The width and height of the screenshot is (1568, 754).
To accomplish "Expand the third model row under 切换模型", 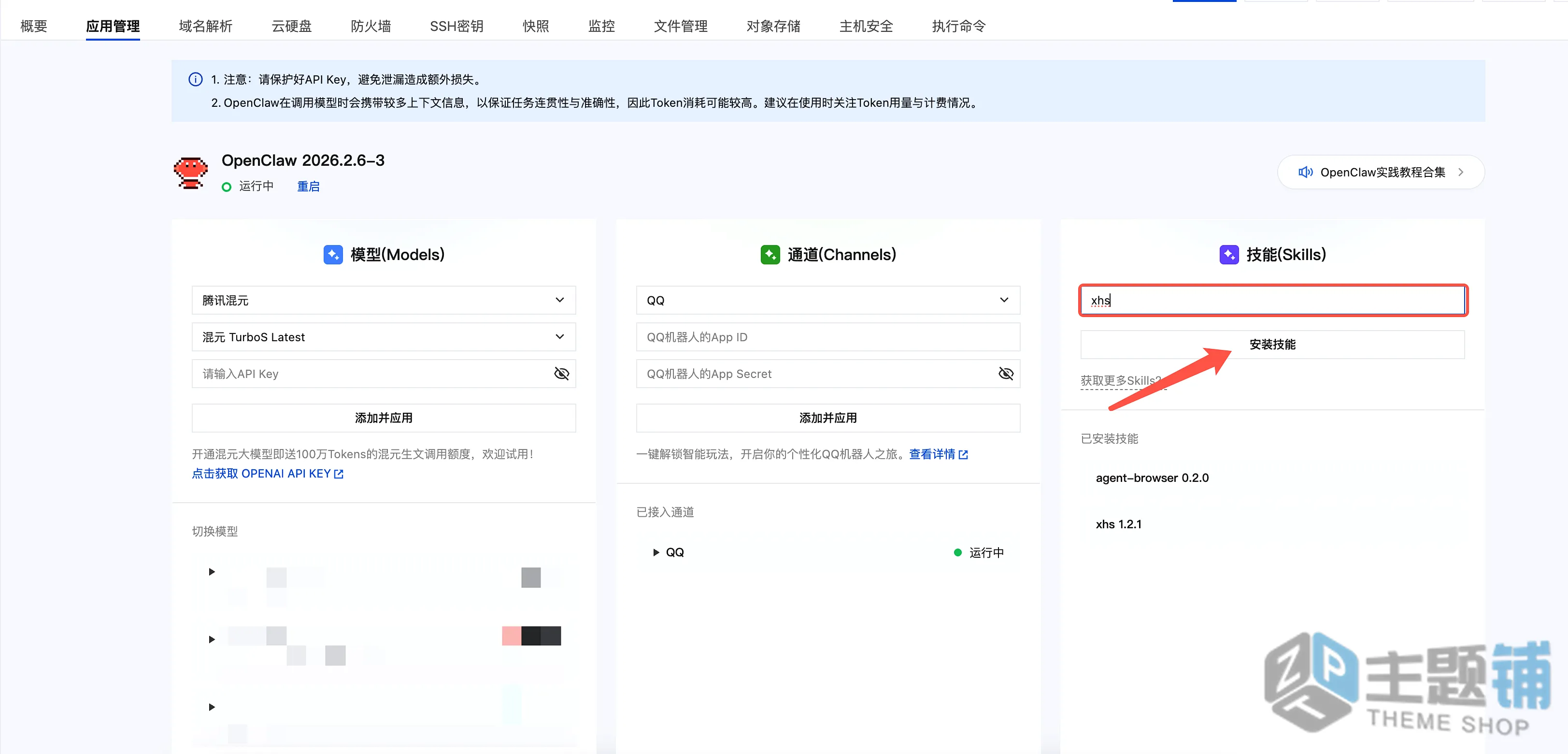I will (212, 707).
